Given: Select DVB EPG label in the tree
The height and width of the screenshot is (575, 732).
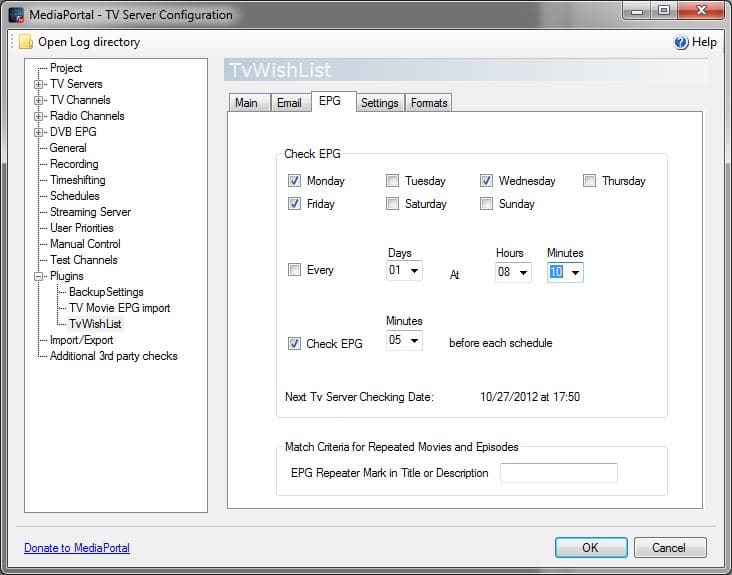Looking at the screenshot, I should tap(73, 132).
